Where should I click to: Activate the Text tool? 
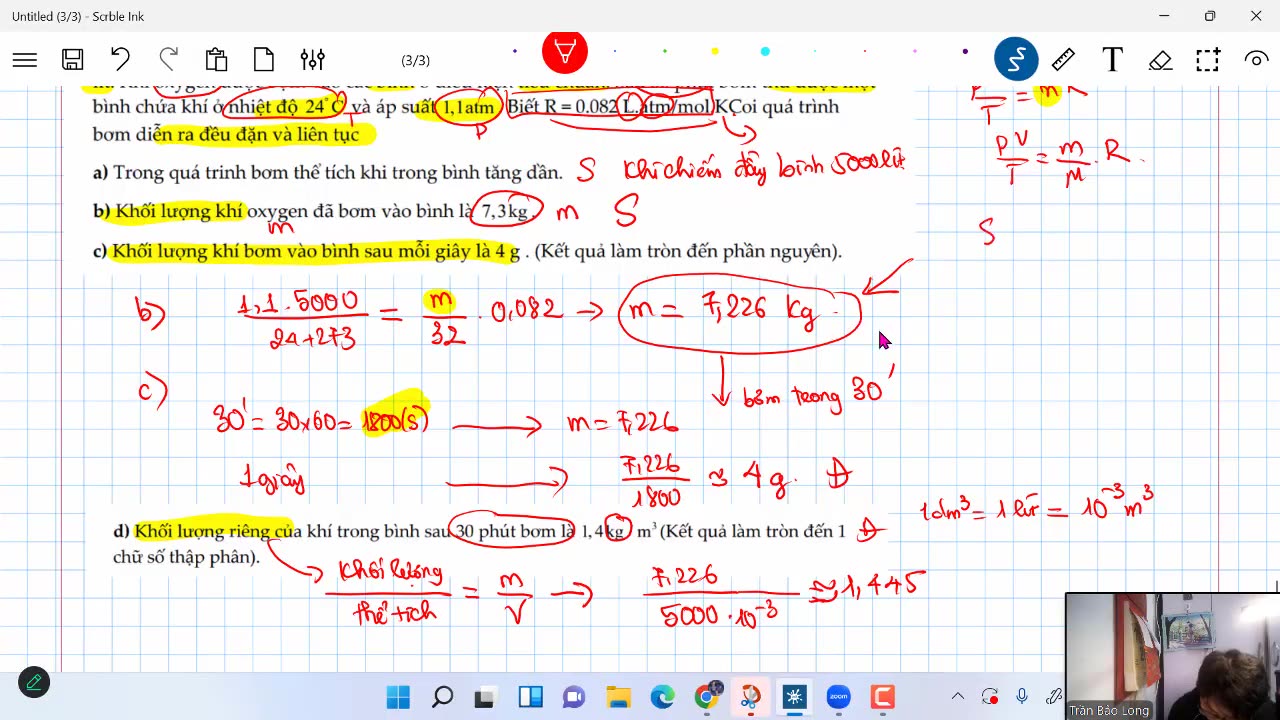(x=1112, y=60)
